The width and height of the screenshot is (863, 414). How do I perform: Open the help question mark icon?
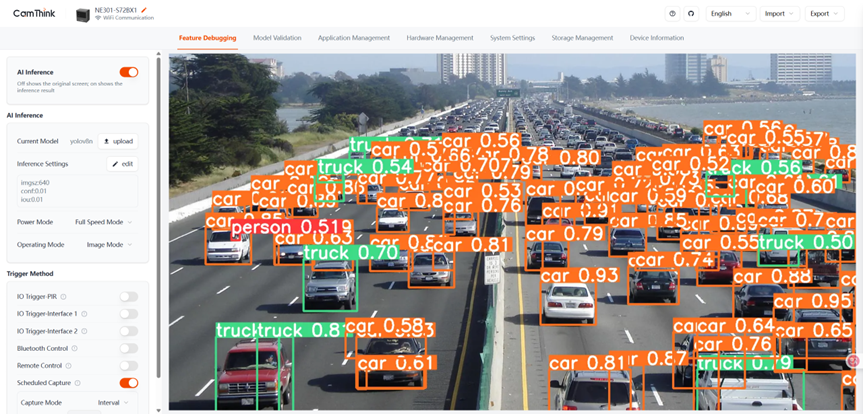point(672,14)
